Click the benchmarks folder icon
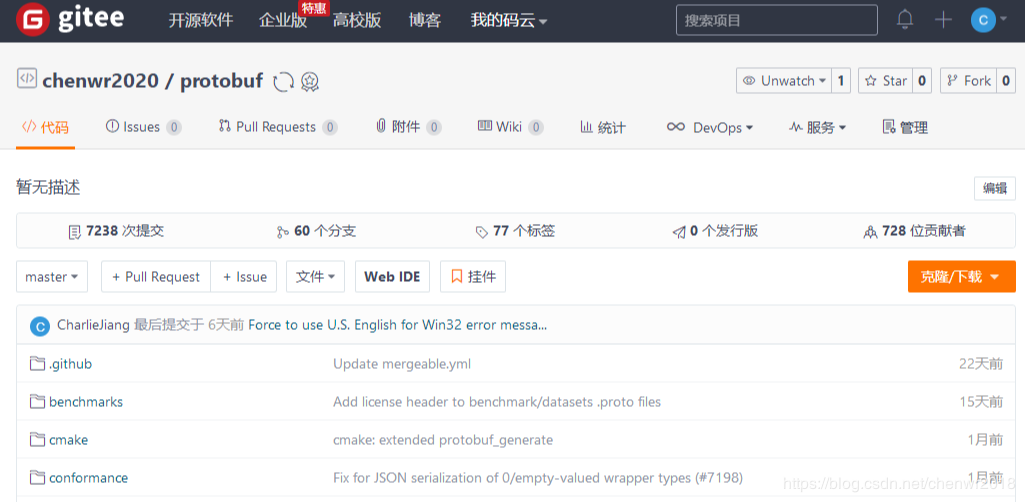The height and width of the screenshot is (502, 1025). coord(37,401)
